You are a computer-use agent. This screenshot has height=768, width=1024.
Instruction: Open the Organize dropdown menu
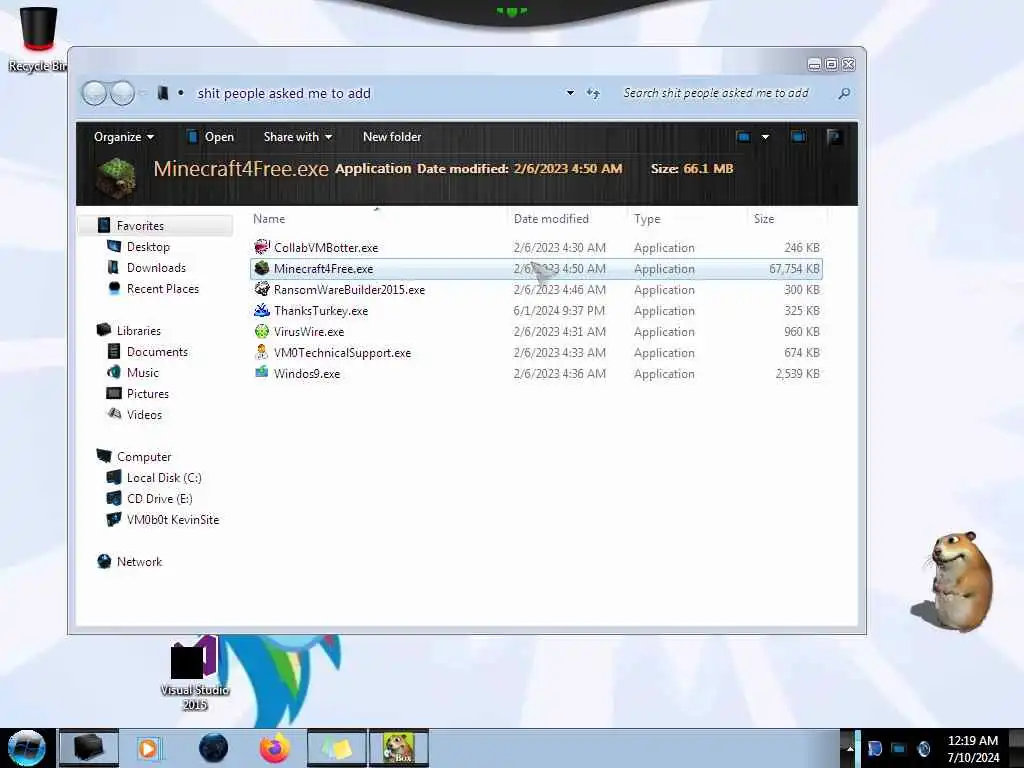123,137
